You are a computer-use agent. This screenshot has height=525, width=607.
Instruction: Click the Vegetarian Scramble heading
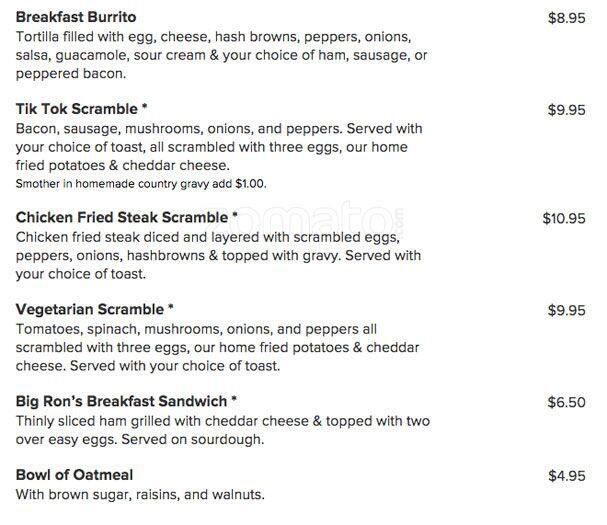pos(91,309)
